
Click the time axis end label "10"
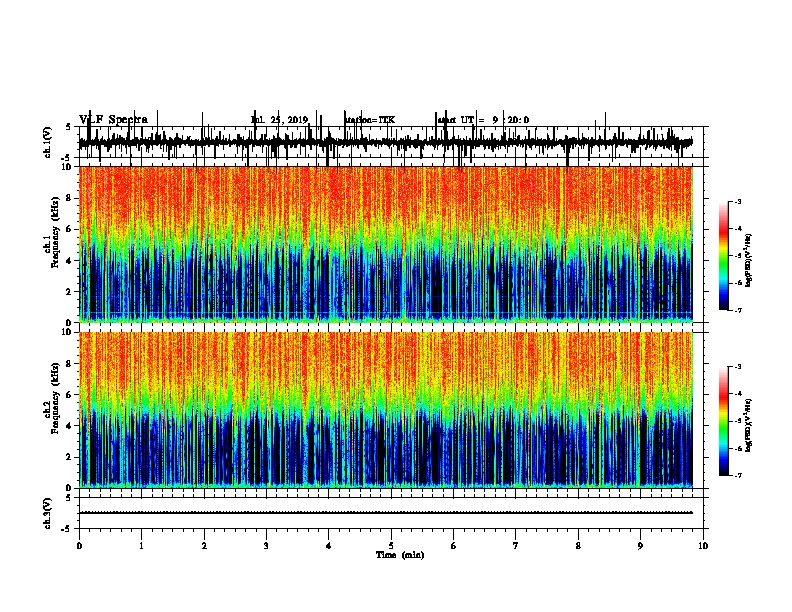coord(703,546)
